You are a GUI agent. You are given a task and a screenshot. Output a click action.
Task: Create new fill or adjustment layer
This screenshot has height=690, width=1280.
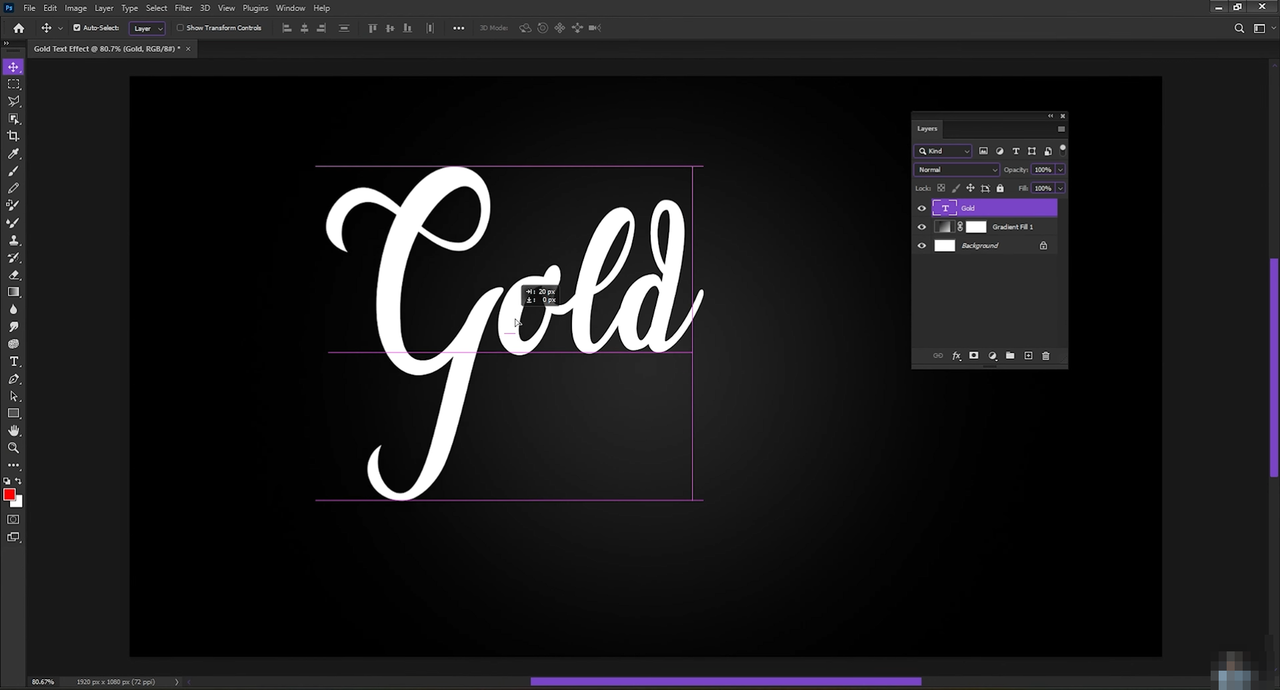[x=992, y=356]
